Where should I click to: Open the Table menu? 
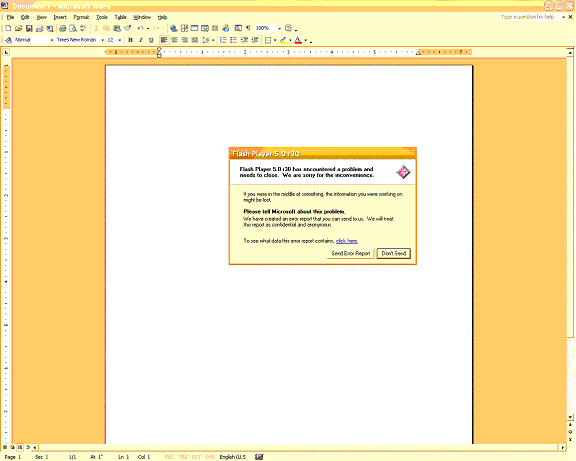point(120,17)
